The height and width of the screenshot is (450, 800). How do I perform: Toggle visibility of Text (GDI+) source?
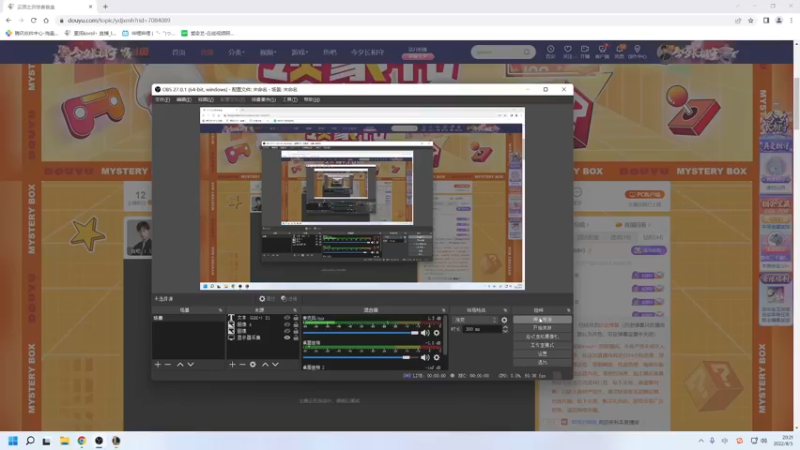pyautogui.click(x=287, y=318)
